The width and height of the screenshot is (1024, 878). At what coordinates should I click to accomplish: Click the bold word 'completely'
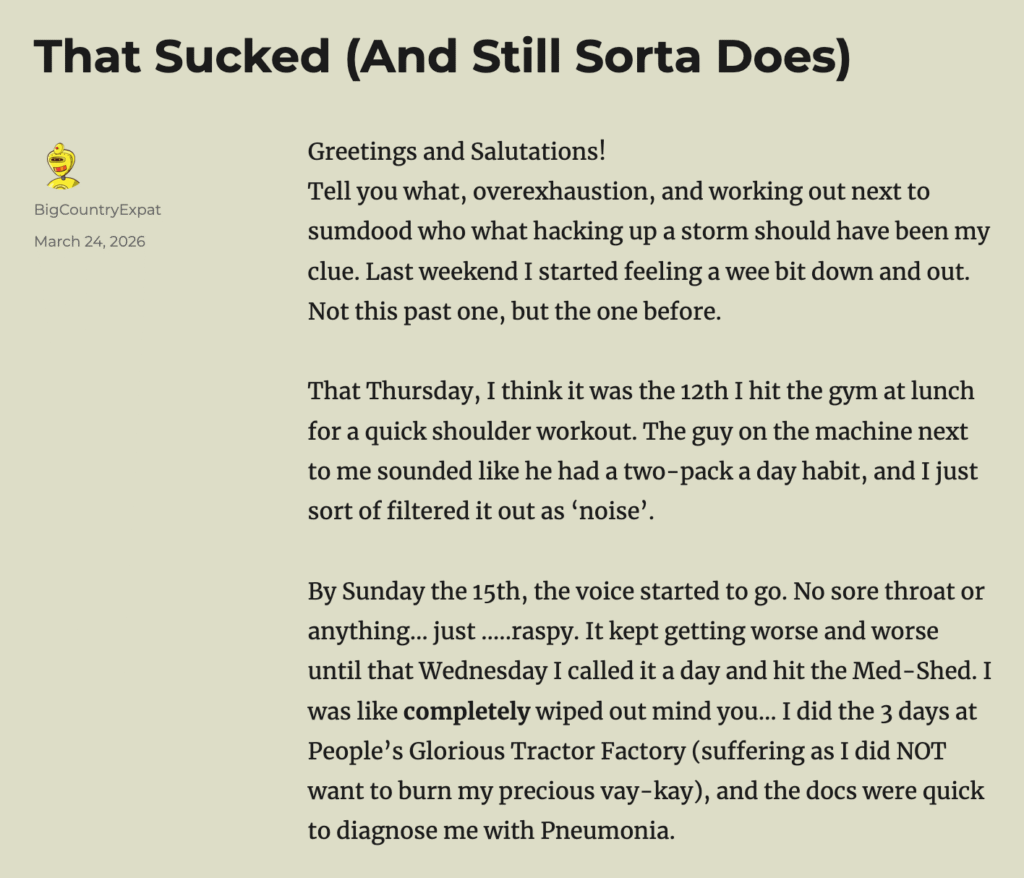[466, 712]
